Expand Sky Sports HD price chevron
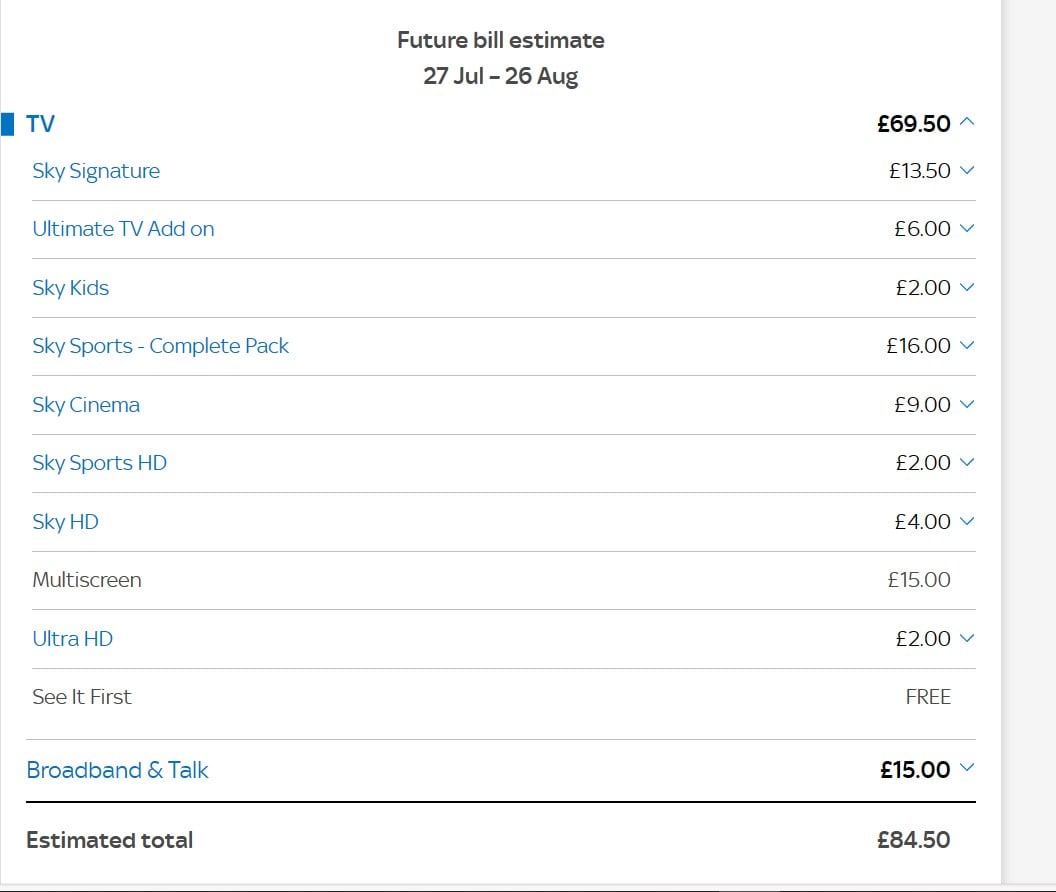Viewport: 1056px width, 892px height. pyautogui.click(x=967, y=462)
